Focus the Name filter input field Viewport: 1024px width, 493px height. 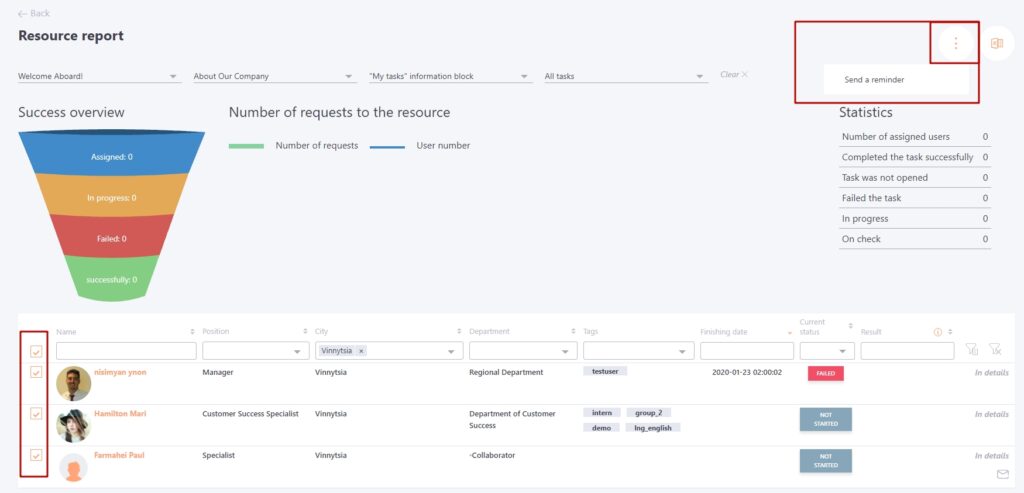[126, 351]
